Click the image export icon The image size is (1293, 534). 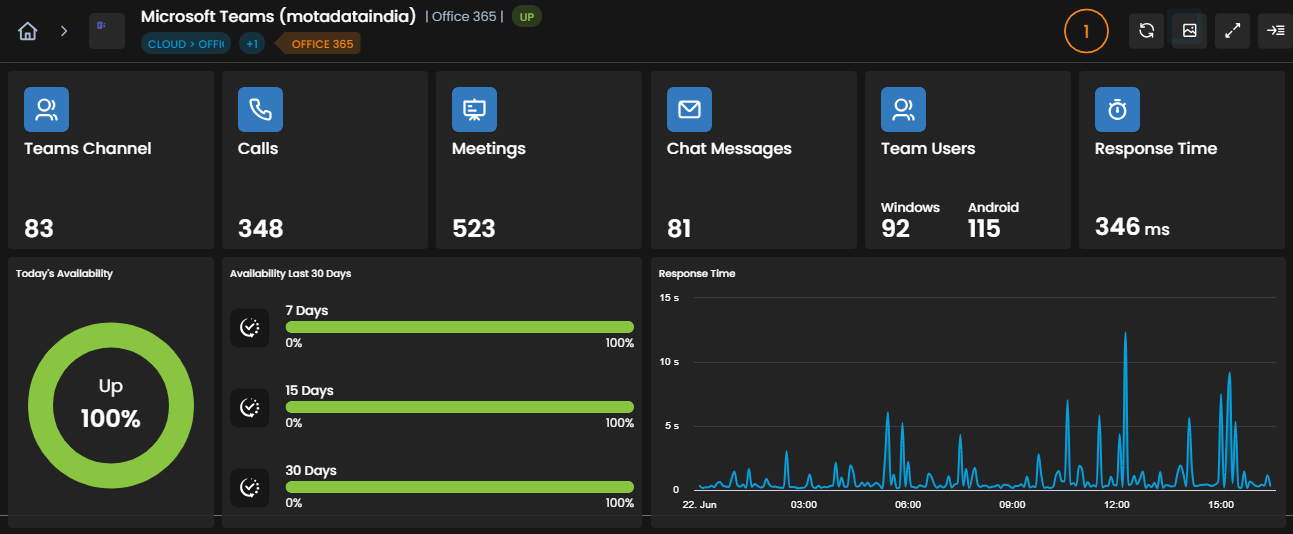[x=1189, y=31]
